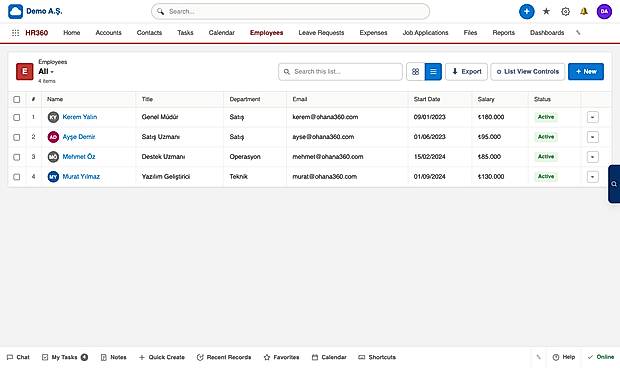The image size is (620, 368).
Task: Open Notes in bottom bar
Action: (113, 357)
